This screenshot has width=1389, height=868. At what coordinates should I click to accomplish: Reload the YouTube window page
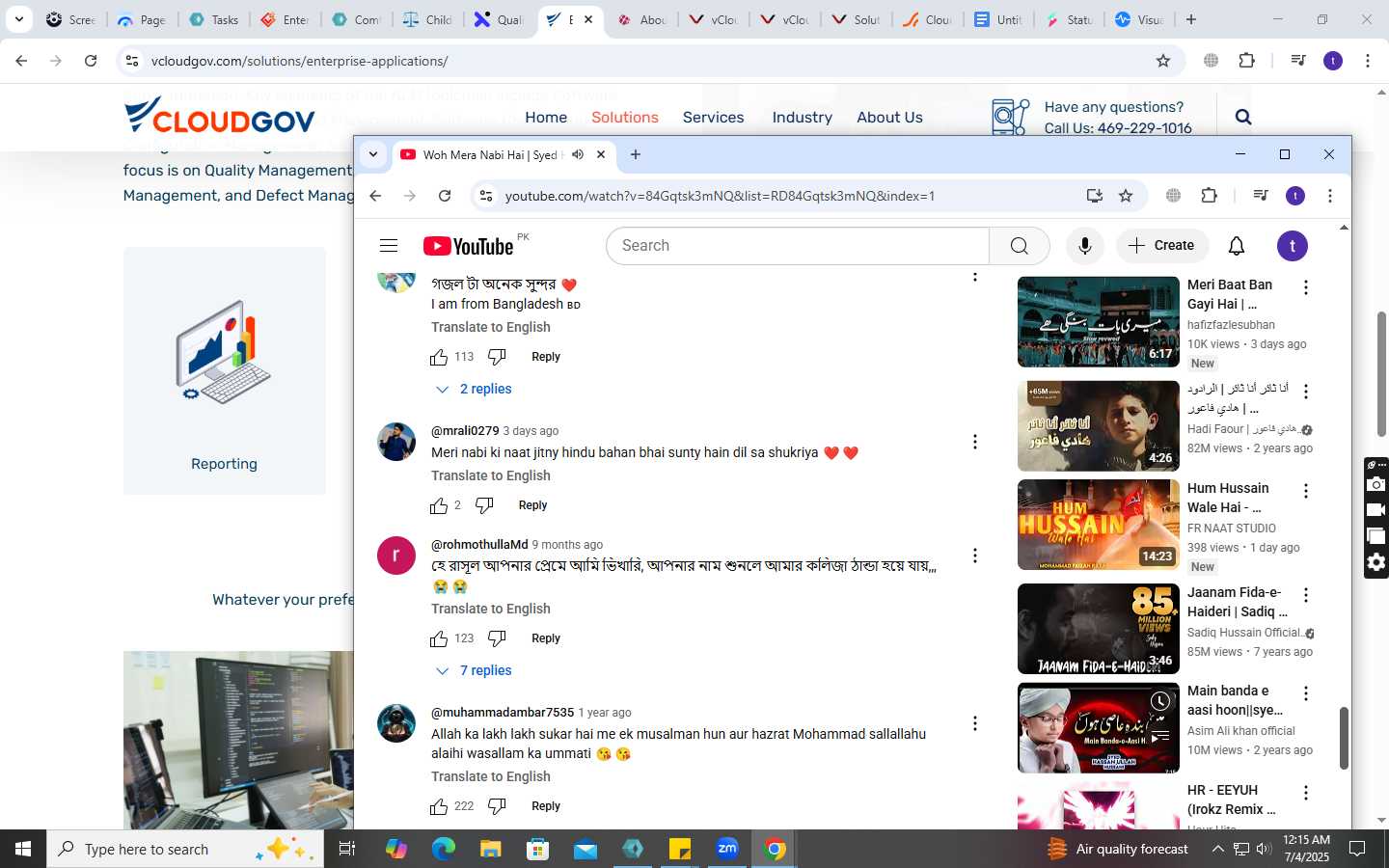(445, 196)
